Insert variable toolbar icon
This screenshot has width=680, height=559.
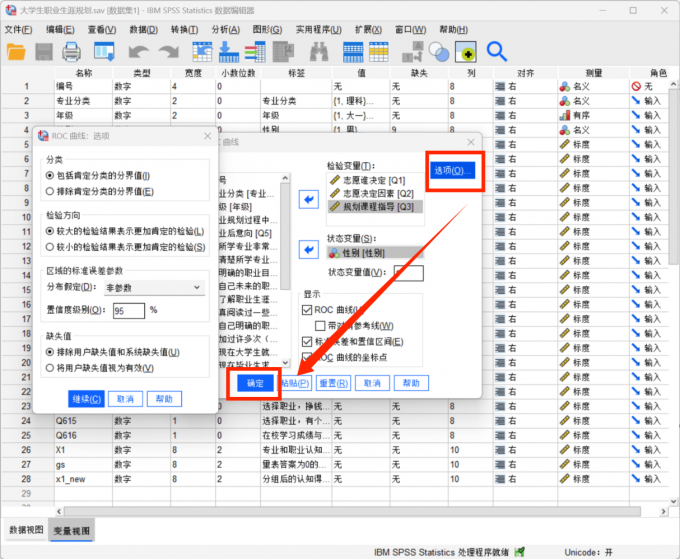click(x=379, y=52)
